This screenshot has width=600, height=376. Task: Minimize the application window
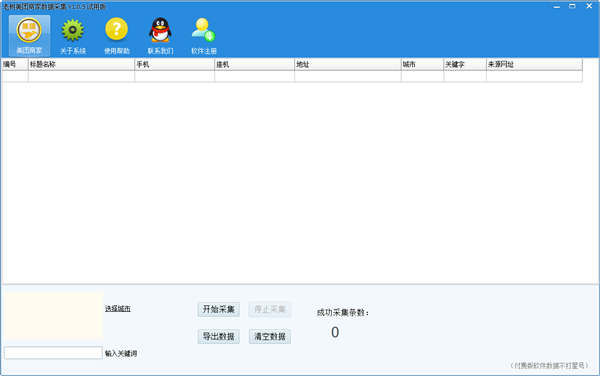557,6
